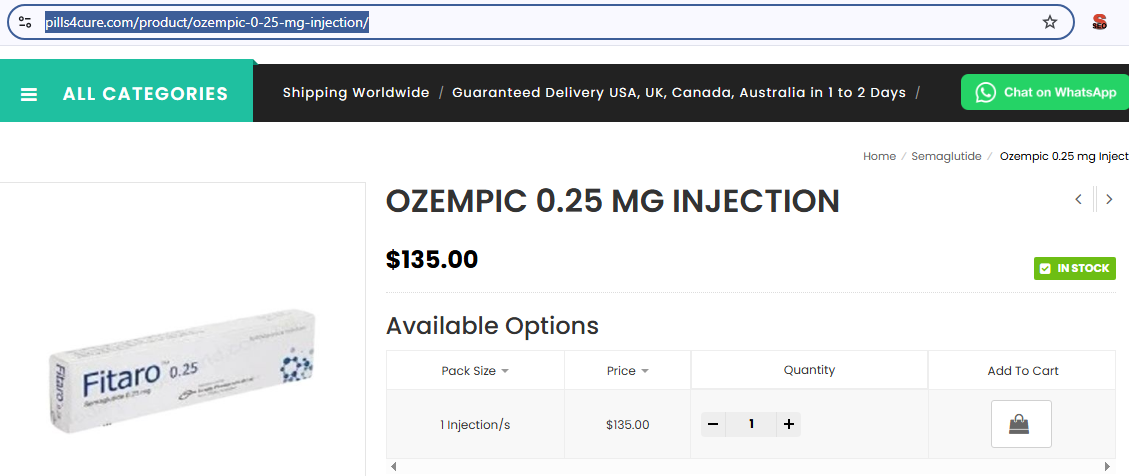Click the shopping bag add-to-cart icon
Image resolution: width=1129 pixels, height=476 pixels.
pyautogui.click(x=1020, y=424)
